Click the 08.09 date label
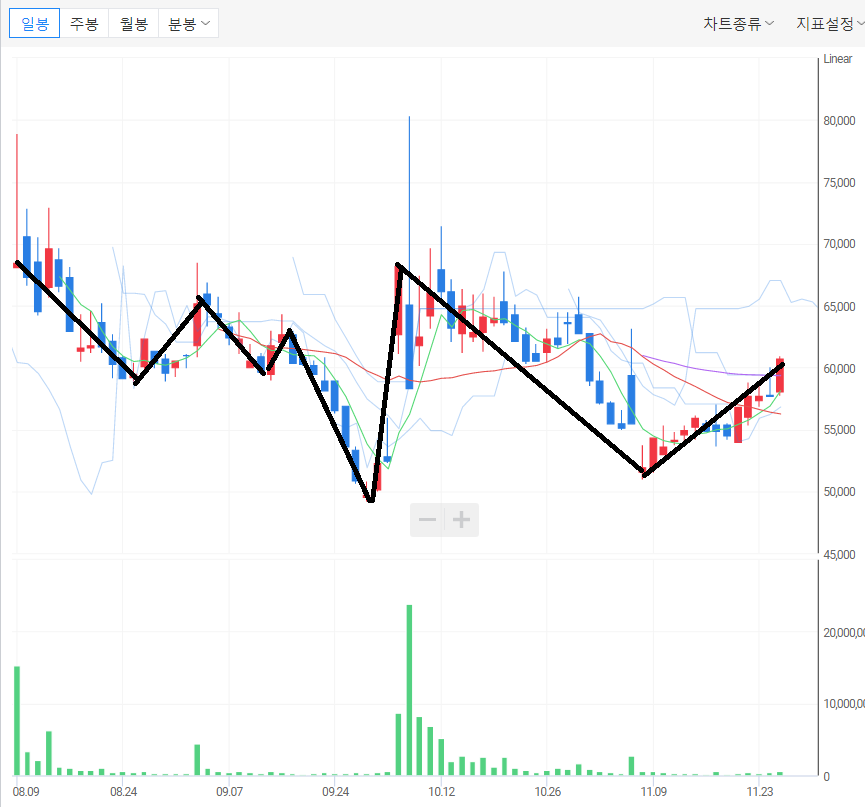The image size is (865, 807). 26,792
